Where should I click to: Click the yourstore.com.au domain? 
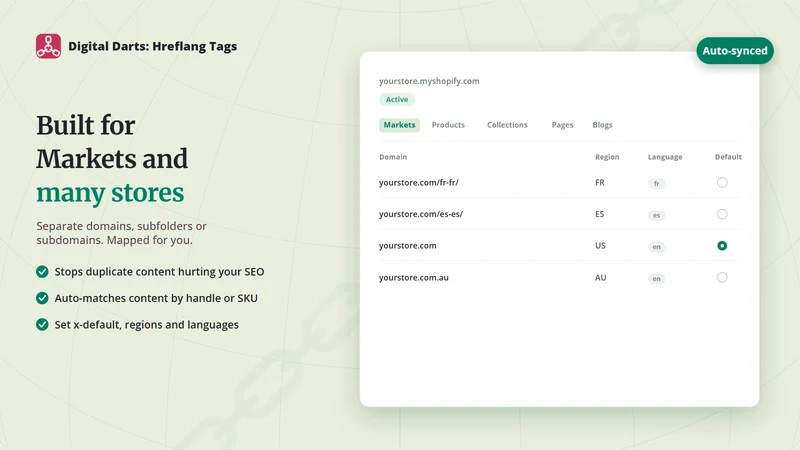tap(414, 278)
